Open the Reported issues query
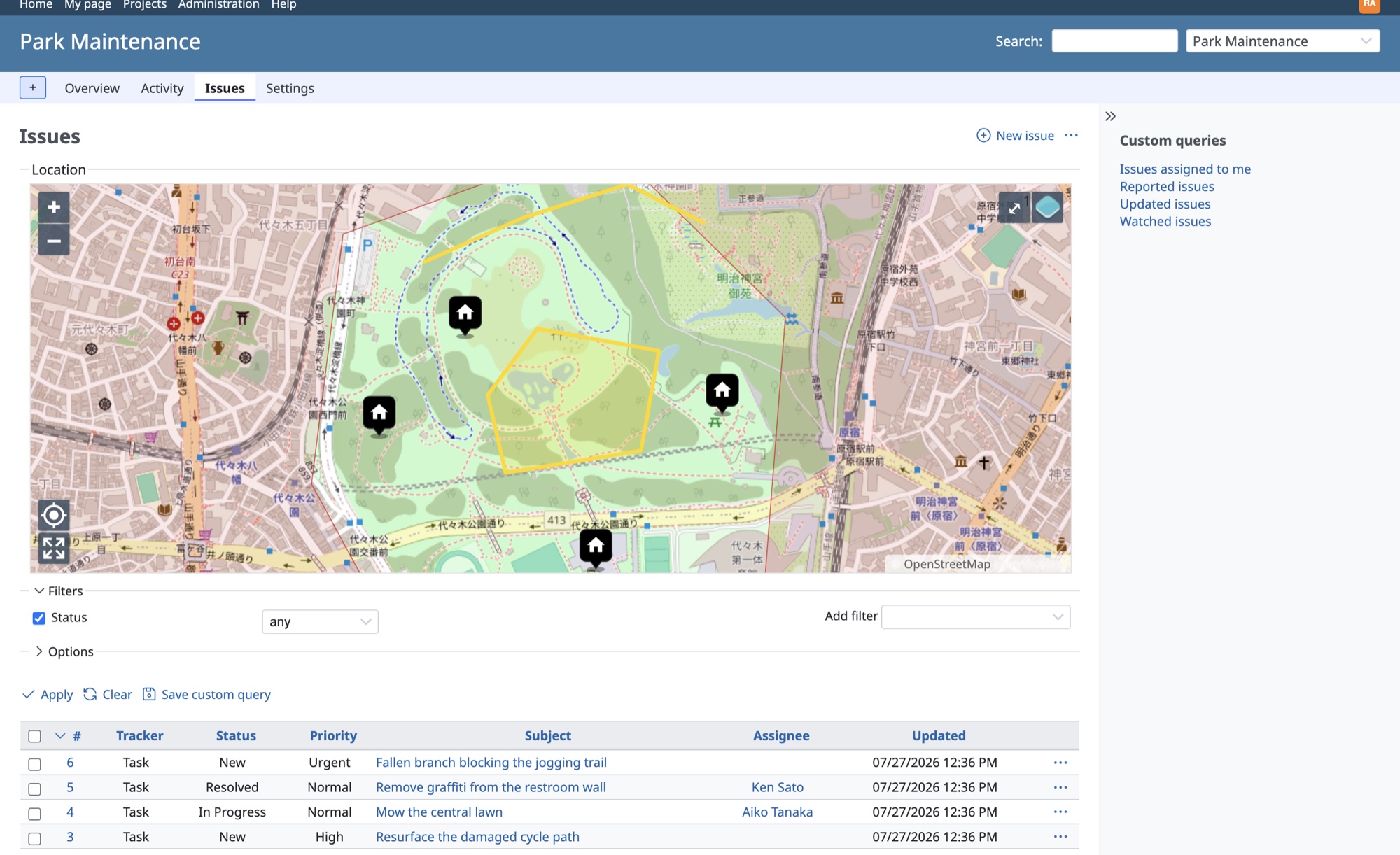Image resolution: width=1400 pixels, height=855 pixels. click(x=1167, y=186)
